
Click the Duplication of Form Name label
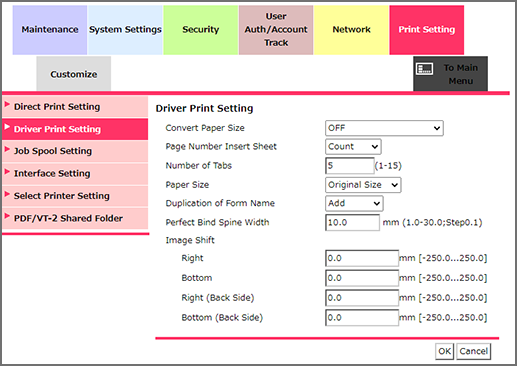(220, 203)
